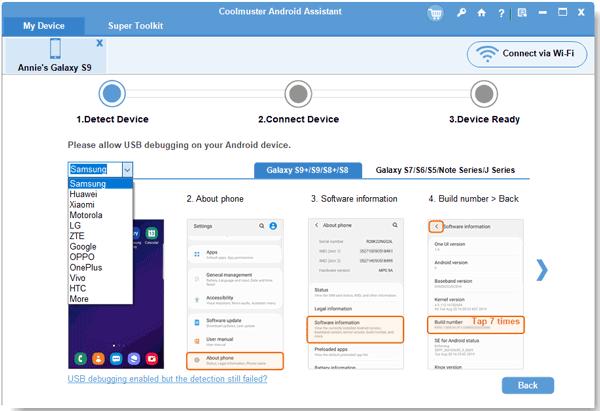Click the Device Ready step circle
The height and width of the screenshot is (411, 600).
pos(484,94)
